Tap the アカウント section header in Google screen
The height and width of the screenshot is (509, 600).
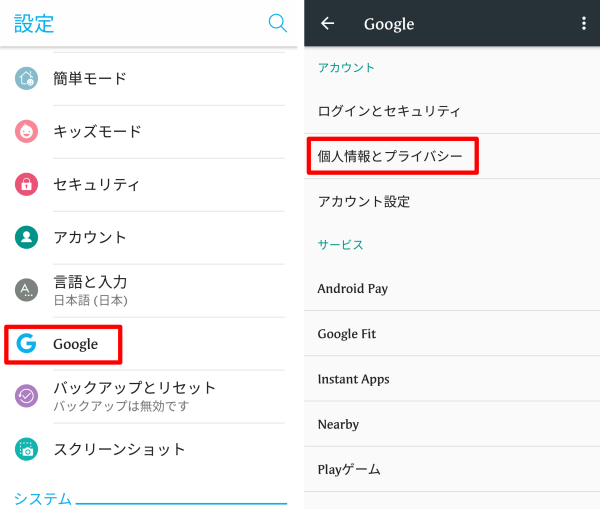[346, 68]
